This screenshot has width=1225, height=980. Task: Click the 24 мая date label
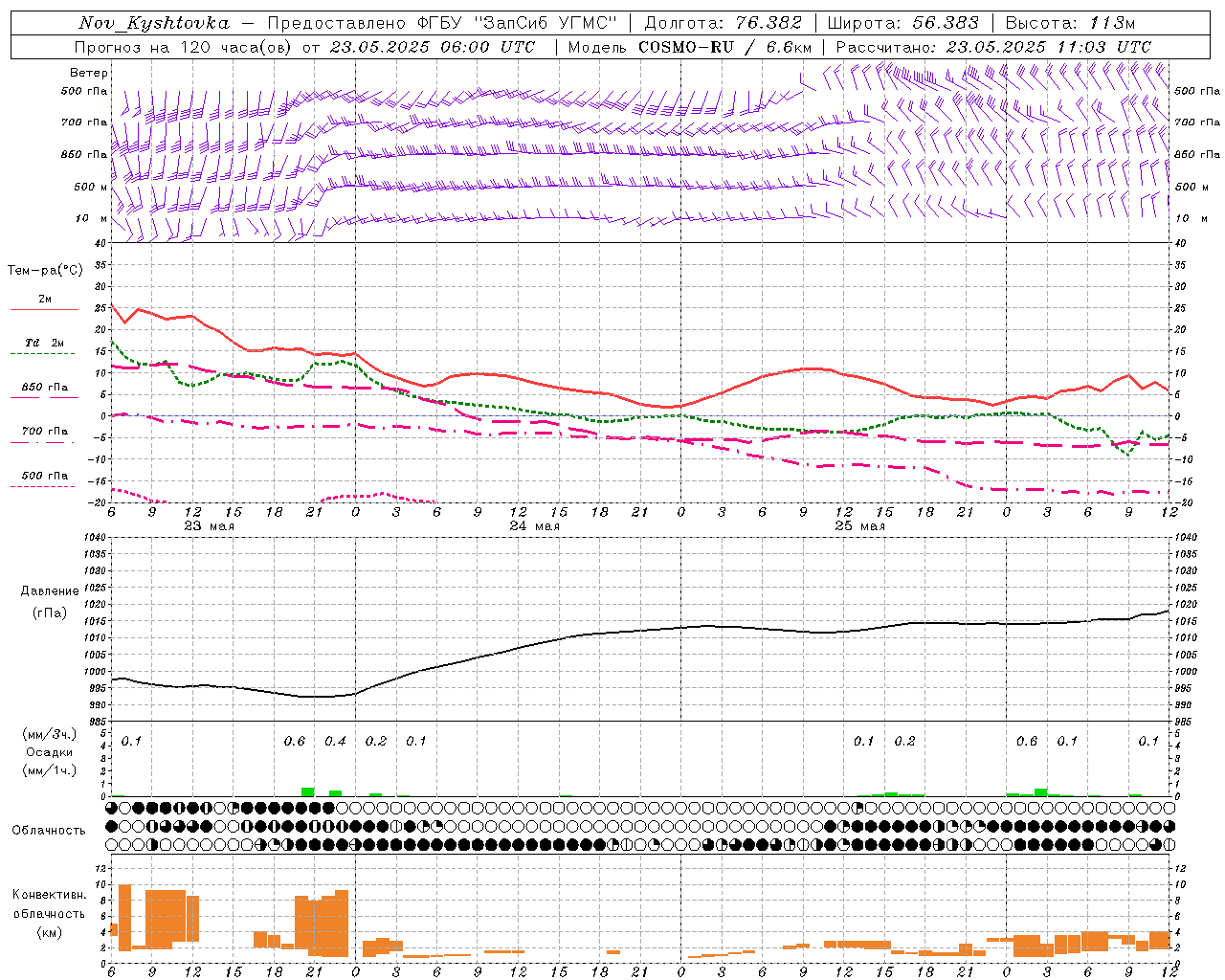point(534,526)
